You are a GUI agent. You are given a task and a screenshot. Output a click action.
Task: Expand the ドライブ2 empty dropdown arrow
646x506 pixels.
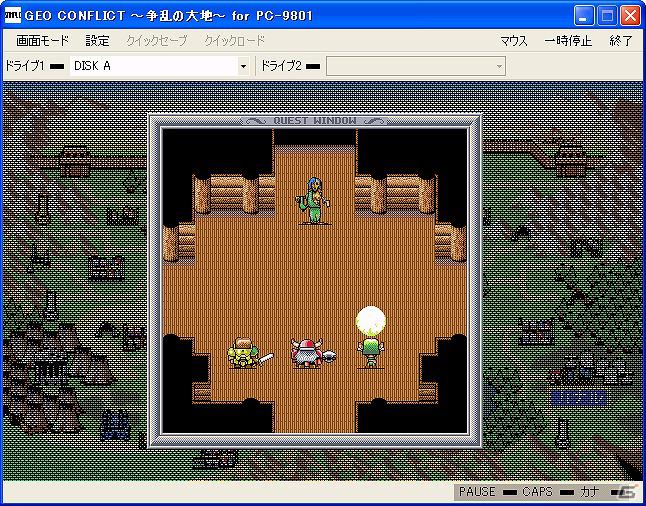click(x=499, y=66)
